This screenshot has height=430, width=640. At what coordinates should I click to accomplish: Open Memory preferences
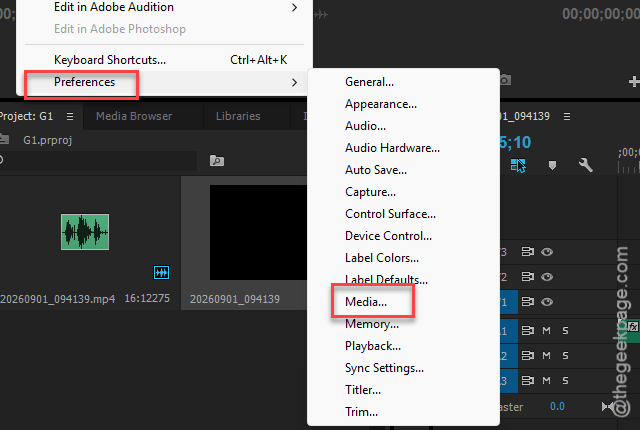372,324
